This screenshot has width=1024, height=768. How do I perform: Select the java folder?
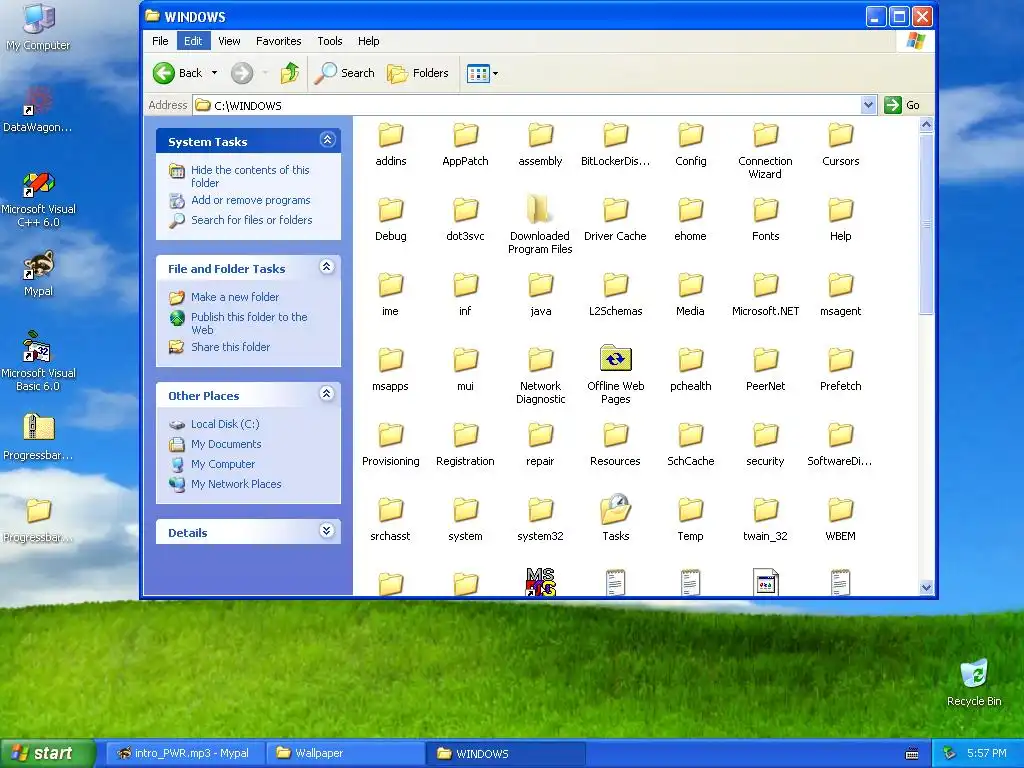tap(540, 295)
